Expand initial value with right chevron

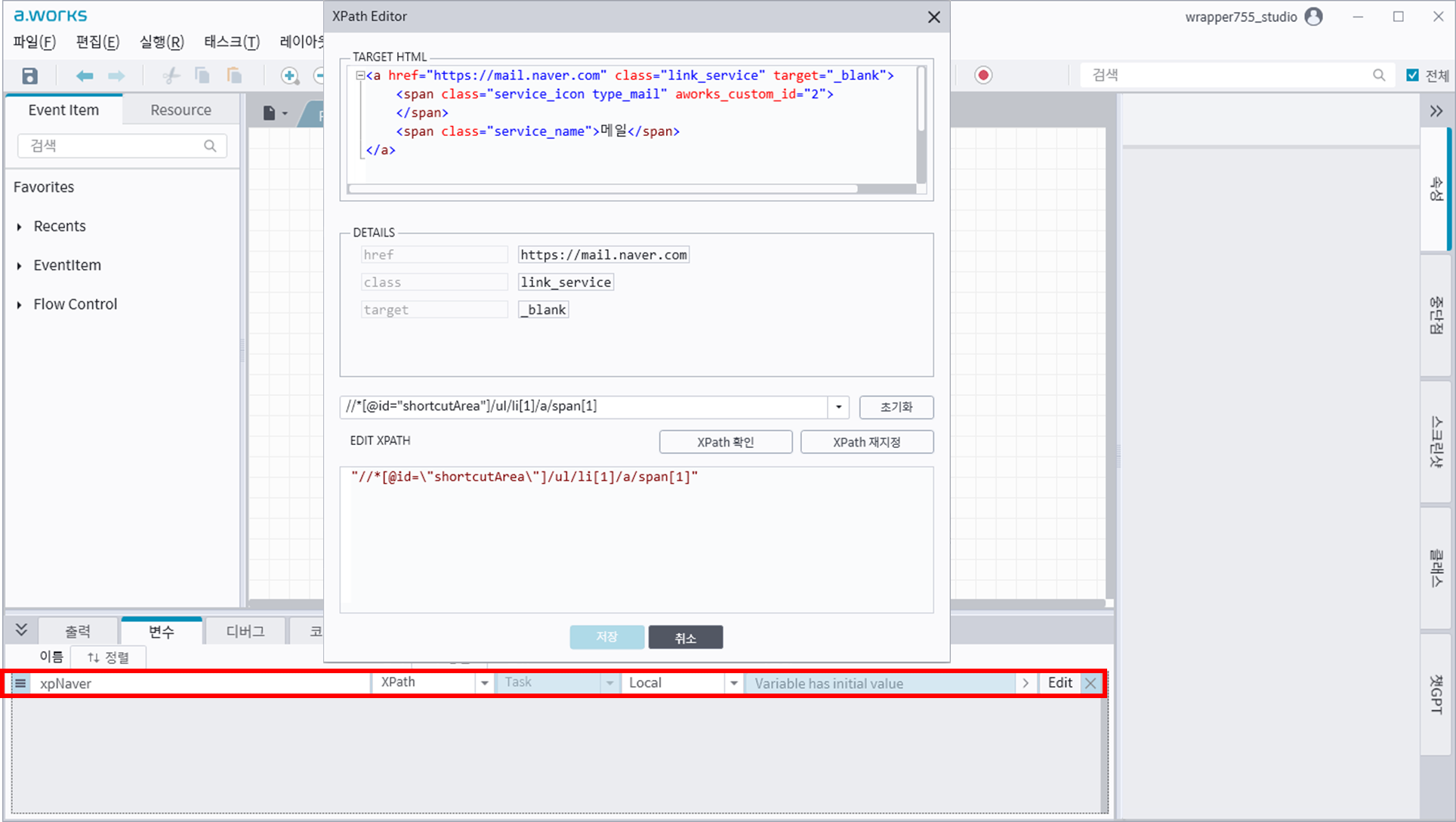(x=1025, y=683)
